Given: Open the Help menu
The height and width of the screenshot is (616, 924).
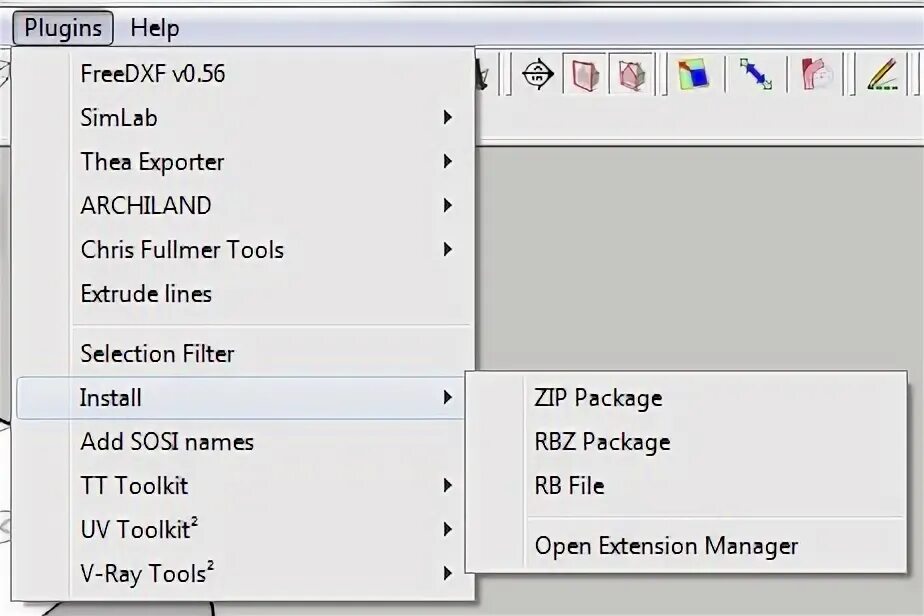Looking at the screenshot, I should click(155, 28).
